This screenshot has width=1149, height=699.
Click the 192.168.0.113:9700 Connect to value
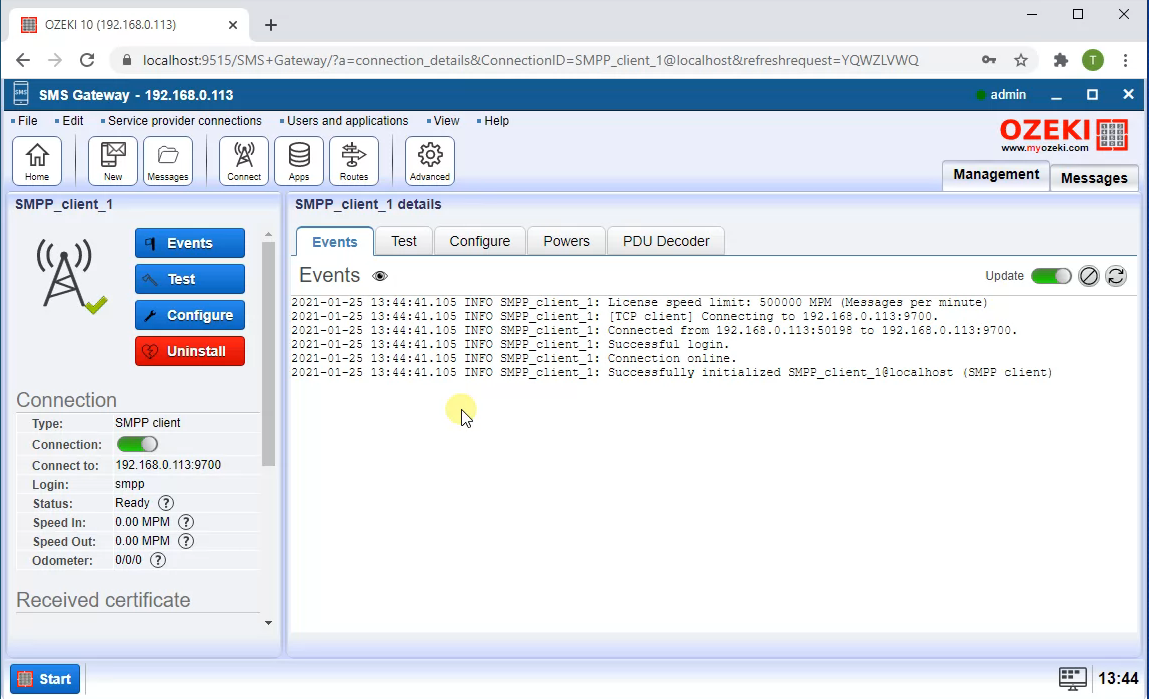point(168,465)
